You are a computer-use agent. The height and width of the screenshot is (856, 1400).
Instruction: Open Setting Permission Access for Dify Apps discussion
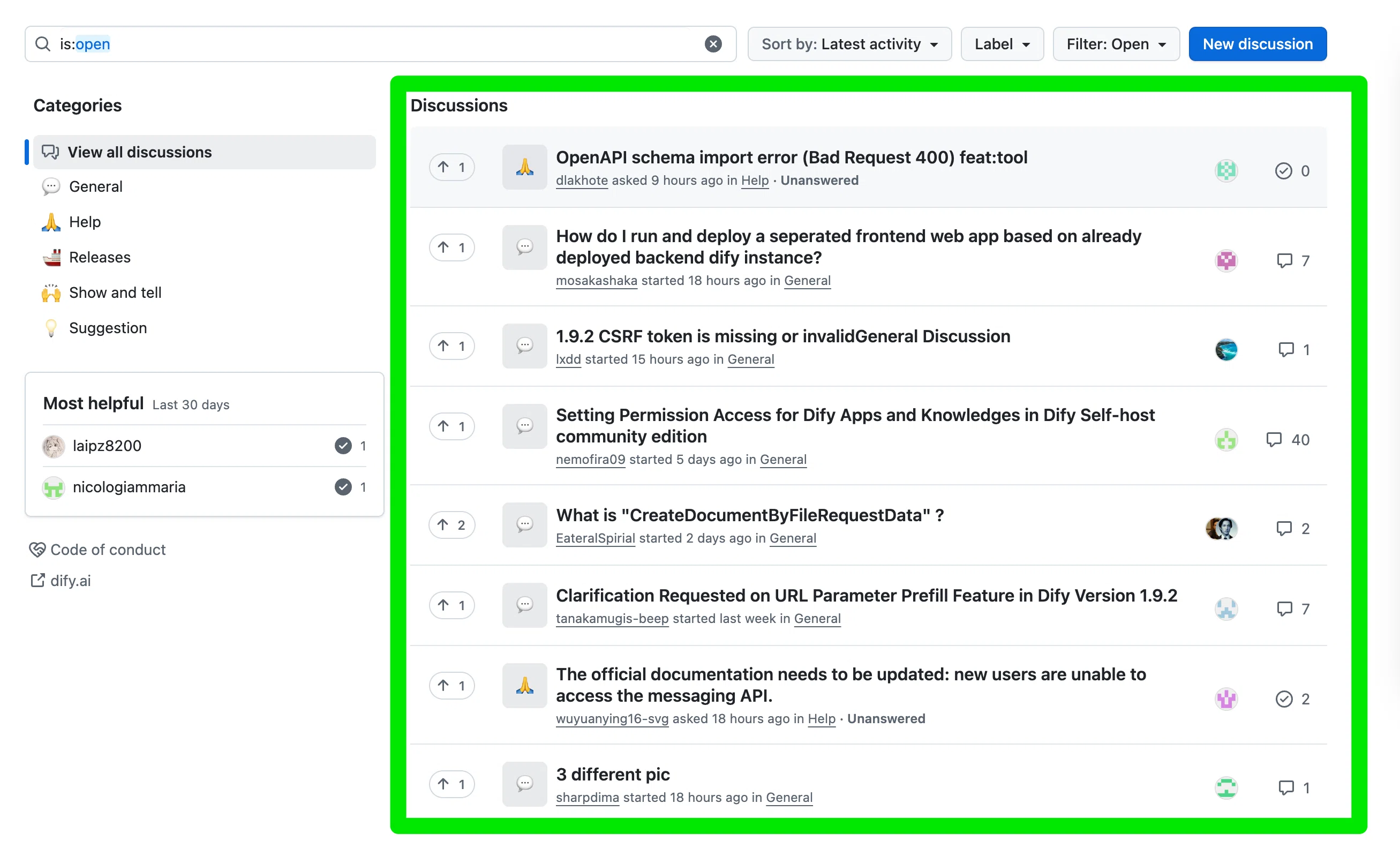coord(855,426)
